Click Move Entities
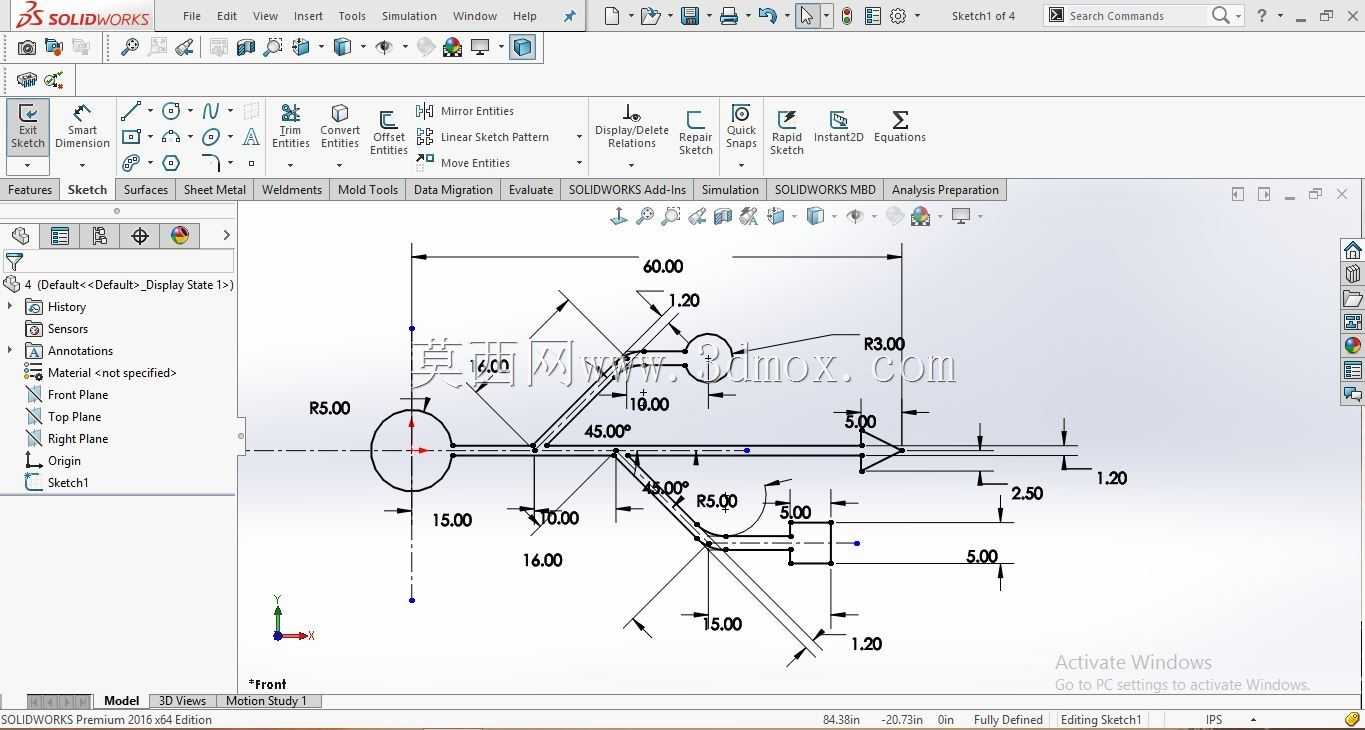The image size is (1365, 730). point(463,163)
